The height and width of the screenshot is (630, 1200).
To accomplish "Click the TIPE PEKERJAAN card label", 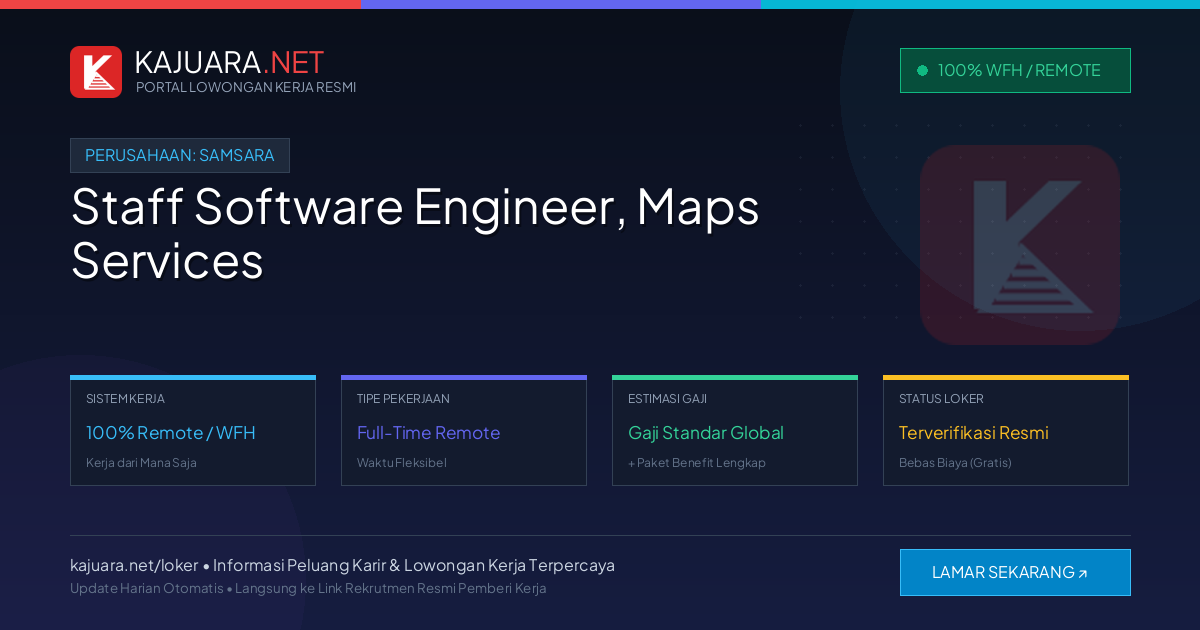I will (x=403, y=399).
